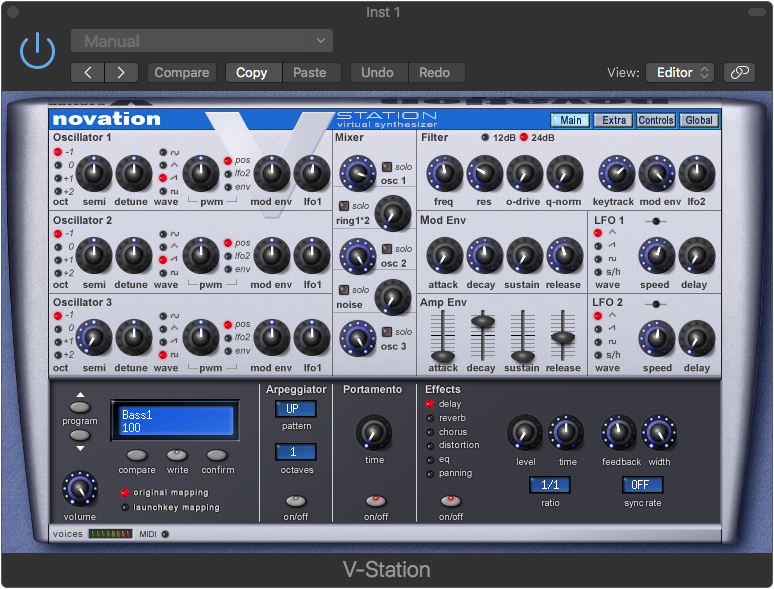Screen dimensions: 774x589
Task: Toggle Arpeggiator on/off switch
Action: 296,501
